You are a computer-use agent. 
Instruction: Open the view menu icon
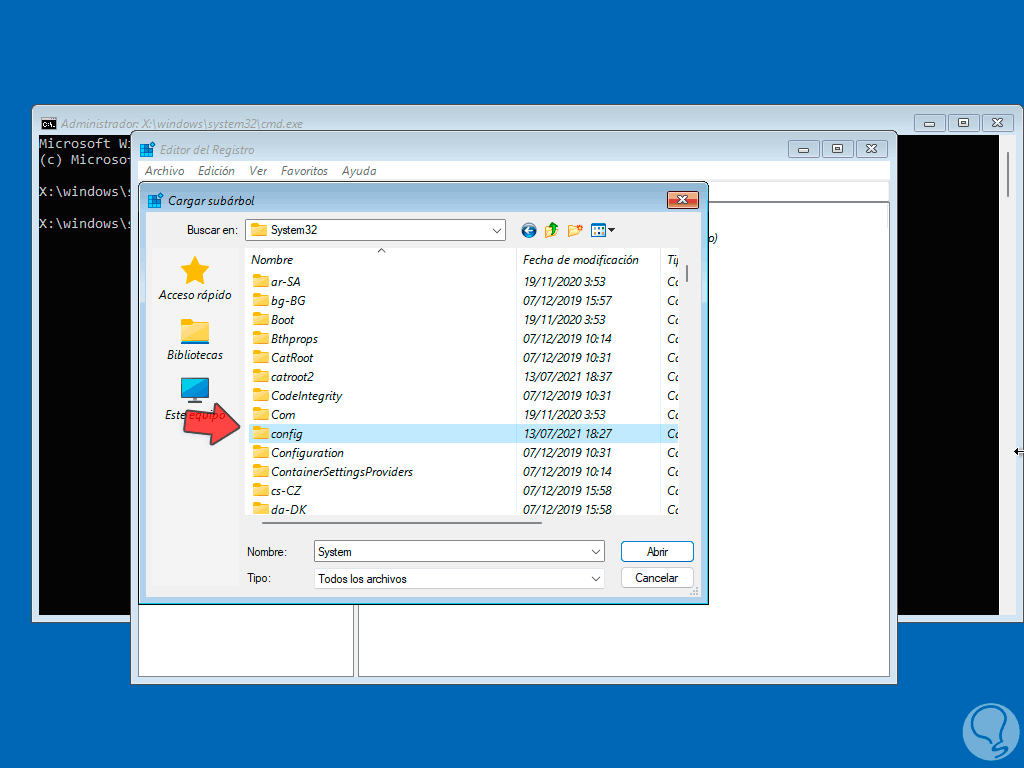598,230
